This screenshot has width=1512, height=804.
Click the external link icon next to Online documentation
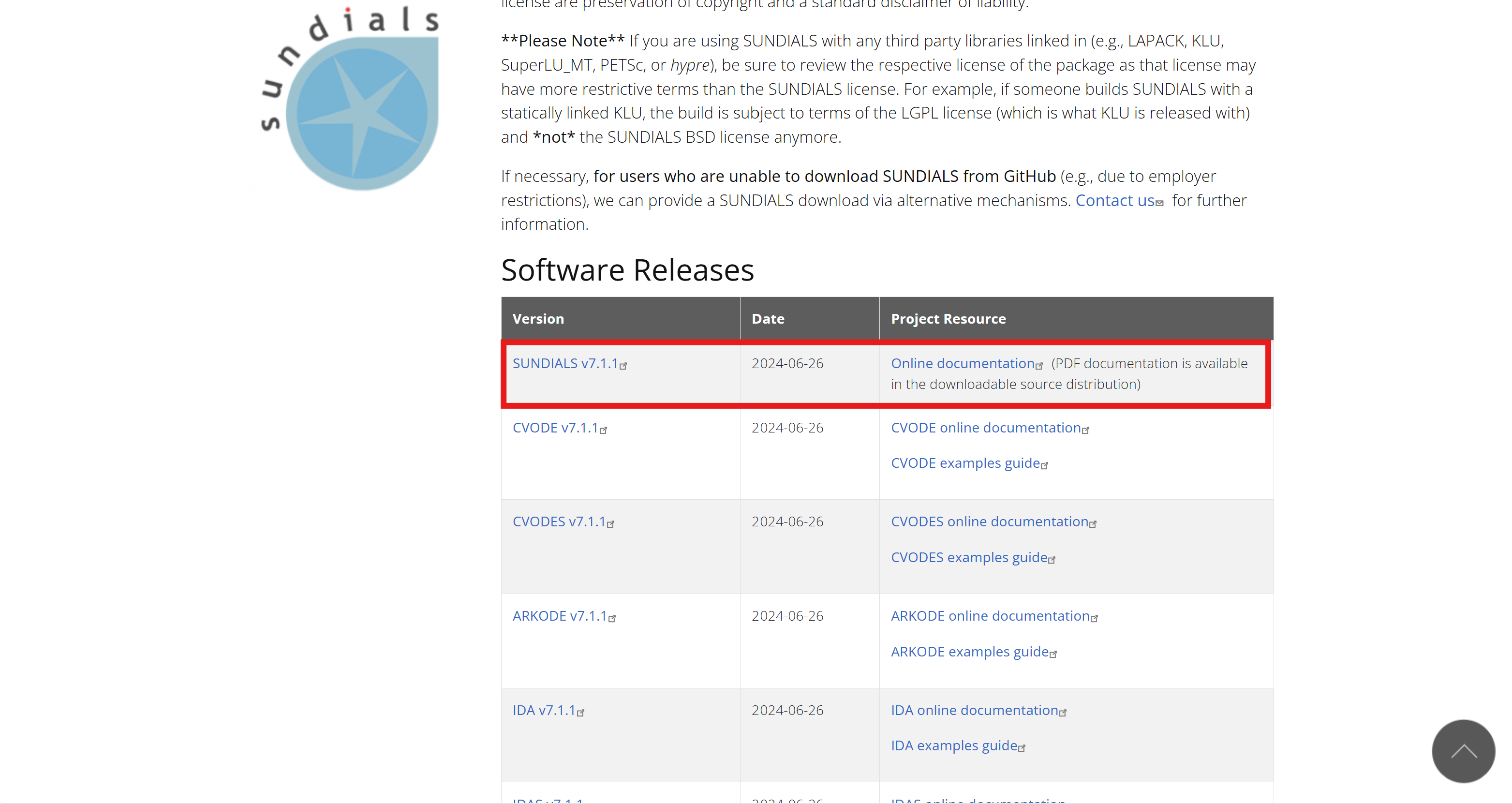[x=1040, y=365]
